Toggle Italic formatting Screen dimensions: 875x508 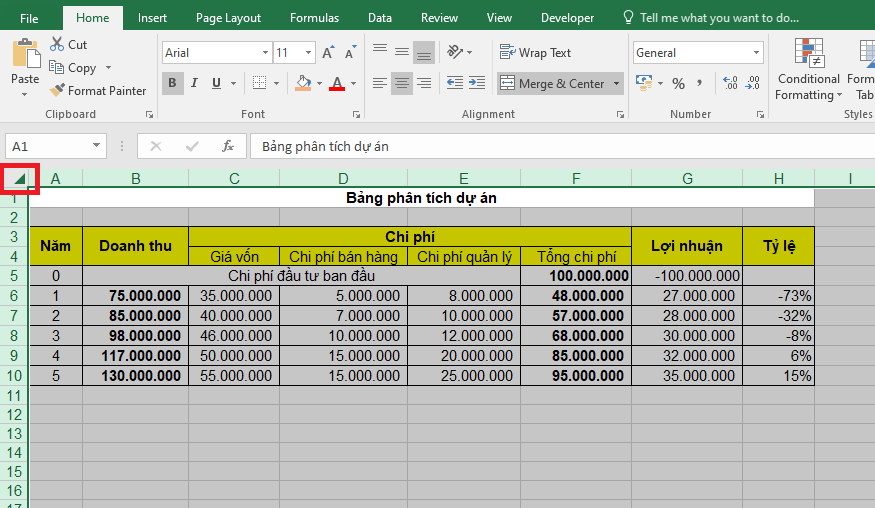tap(194, 83)
